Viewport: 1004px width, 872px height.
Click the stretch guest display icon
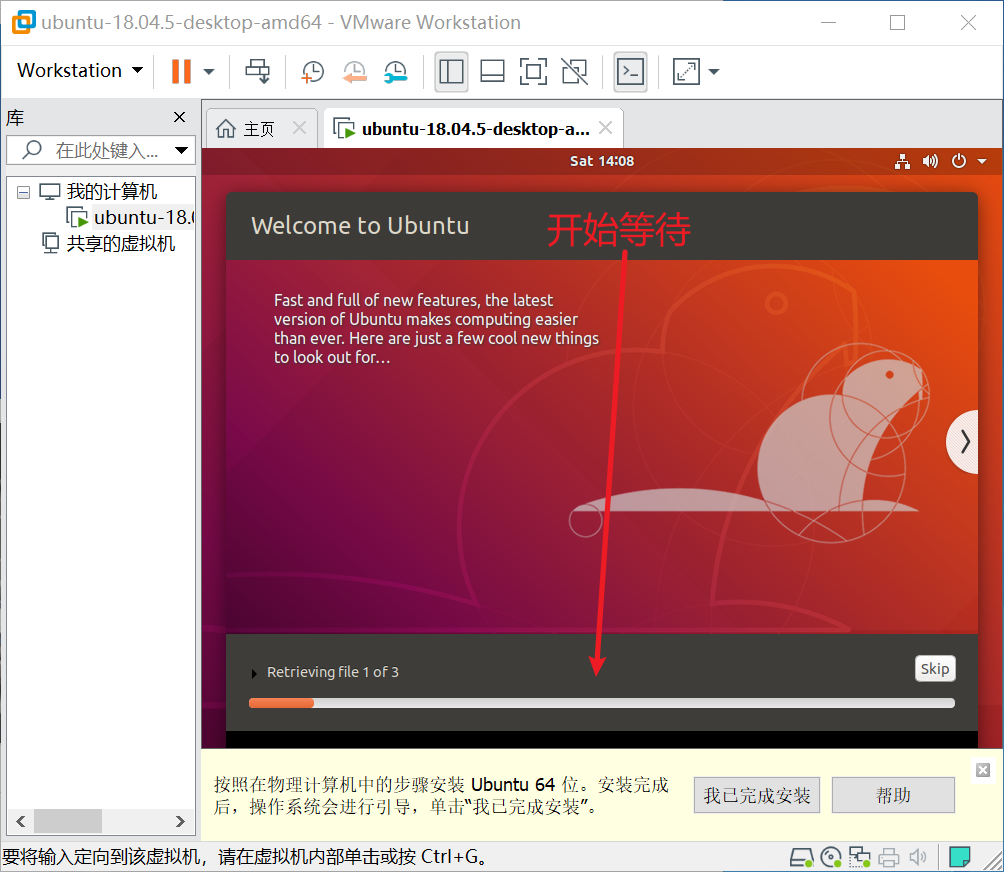coord(686,72)
